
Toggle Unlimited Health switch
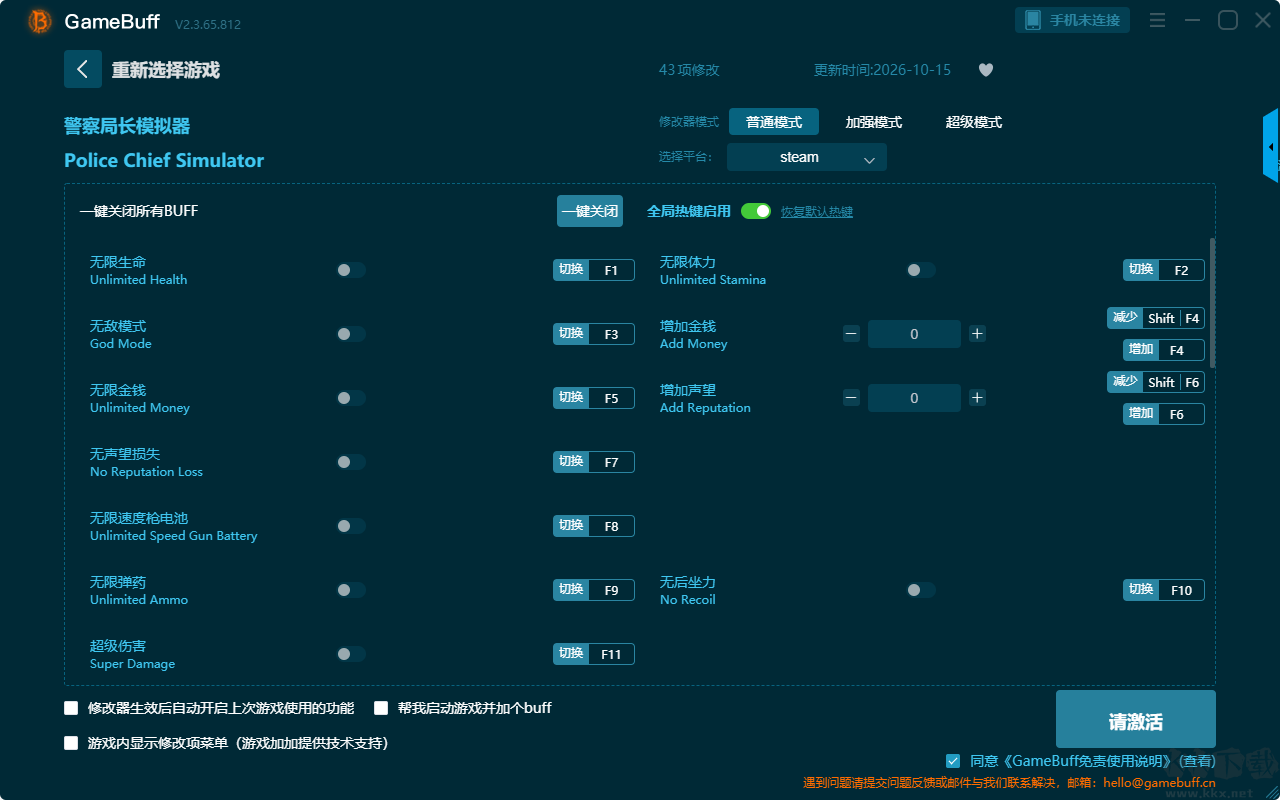(351, 270)
